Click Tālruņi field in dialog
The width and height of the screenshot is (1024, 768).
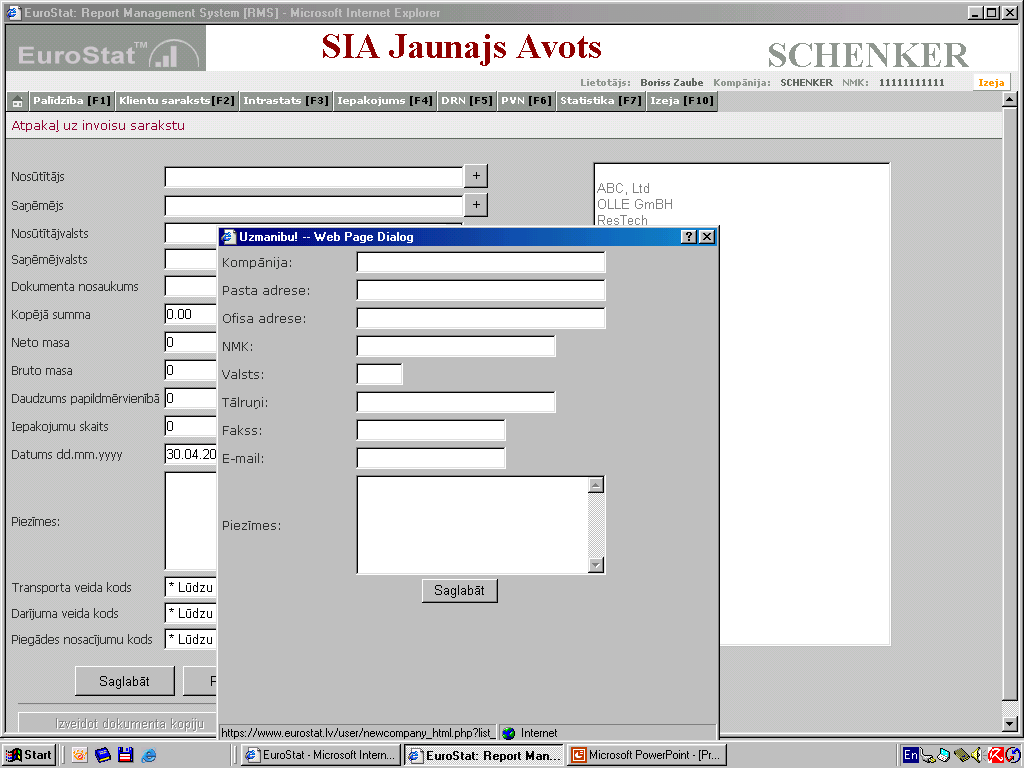pos(456,402)
